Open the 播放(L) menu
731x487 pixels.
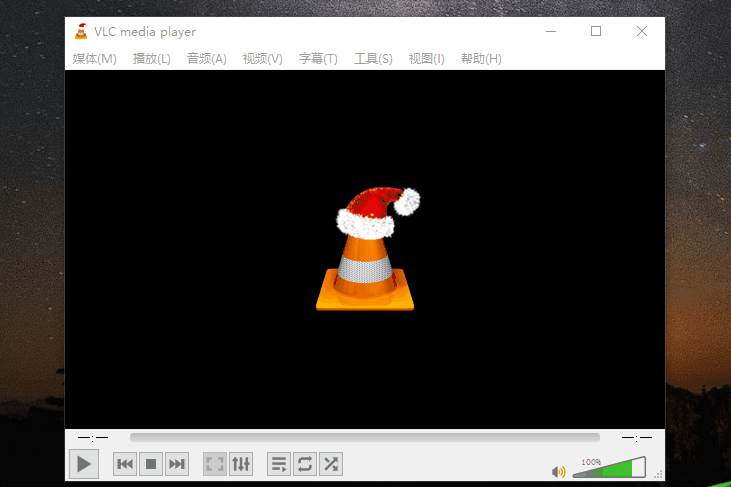click(x=152, y=59)
